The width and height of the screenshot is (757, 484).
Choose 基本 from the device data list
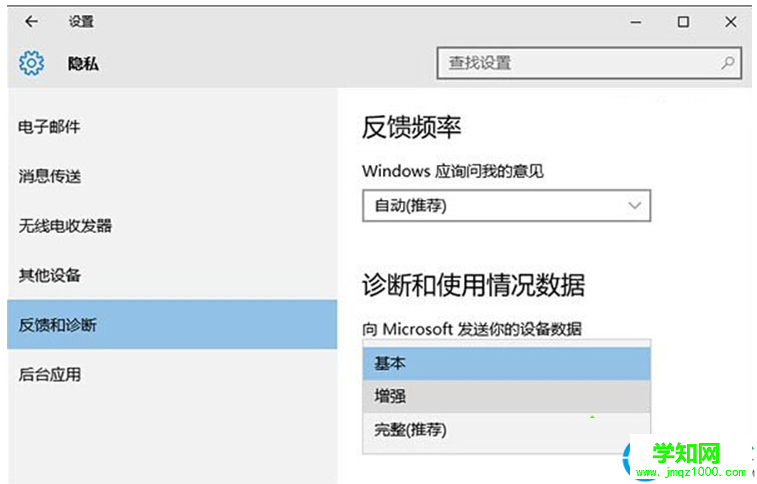point(505,363)
